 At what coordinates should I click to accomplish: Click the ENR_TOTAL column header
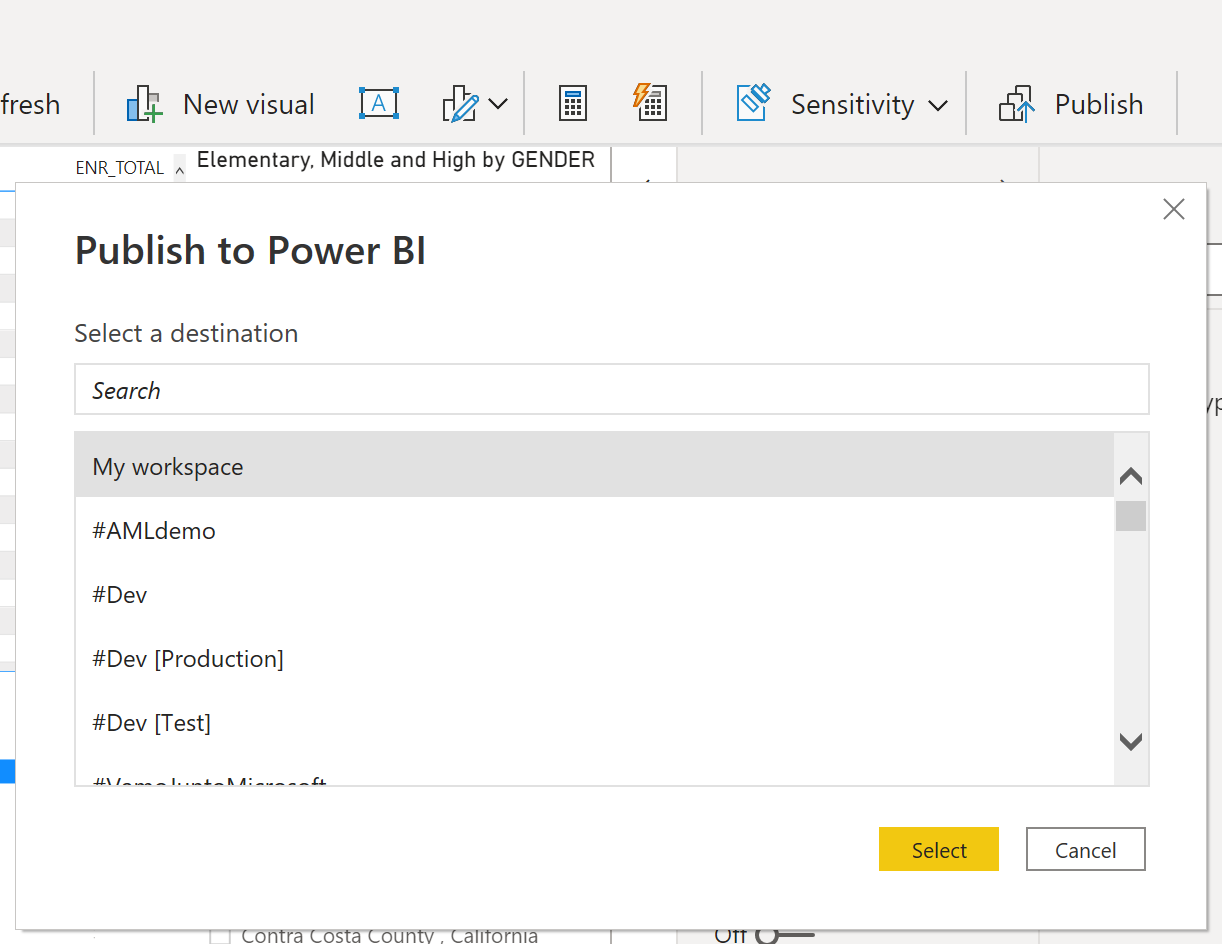point(120,168)
